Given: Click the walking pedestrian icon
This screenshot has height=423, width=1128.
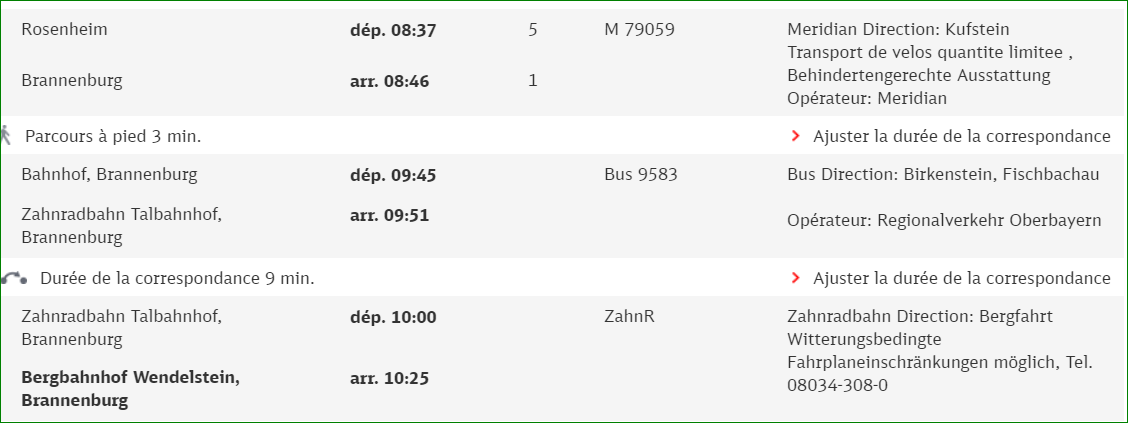Looking at the screenshot, I should 6,135.
